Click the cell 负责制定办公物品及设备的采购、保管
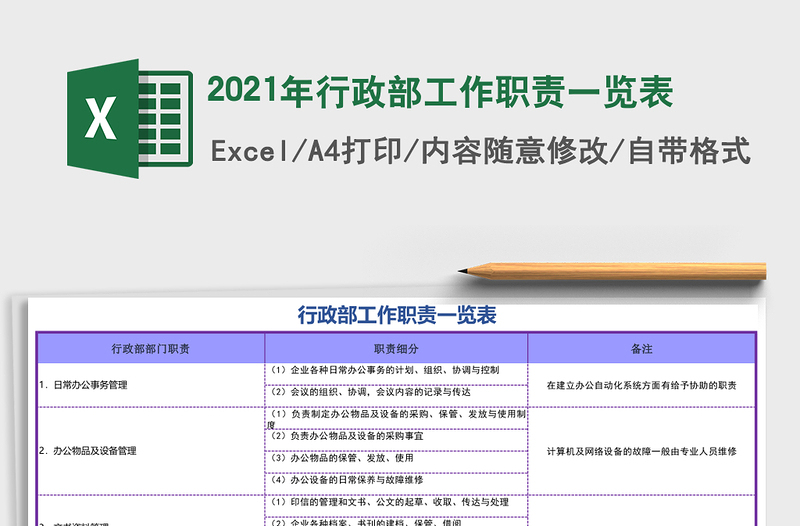Image resolution: width=800 pixels, height=526 pixels. [x=396, y=414]
